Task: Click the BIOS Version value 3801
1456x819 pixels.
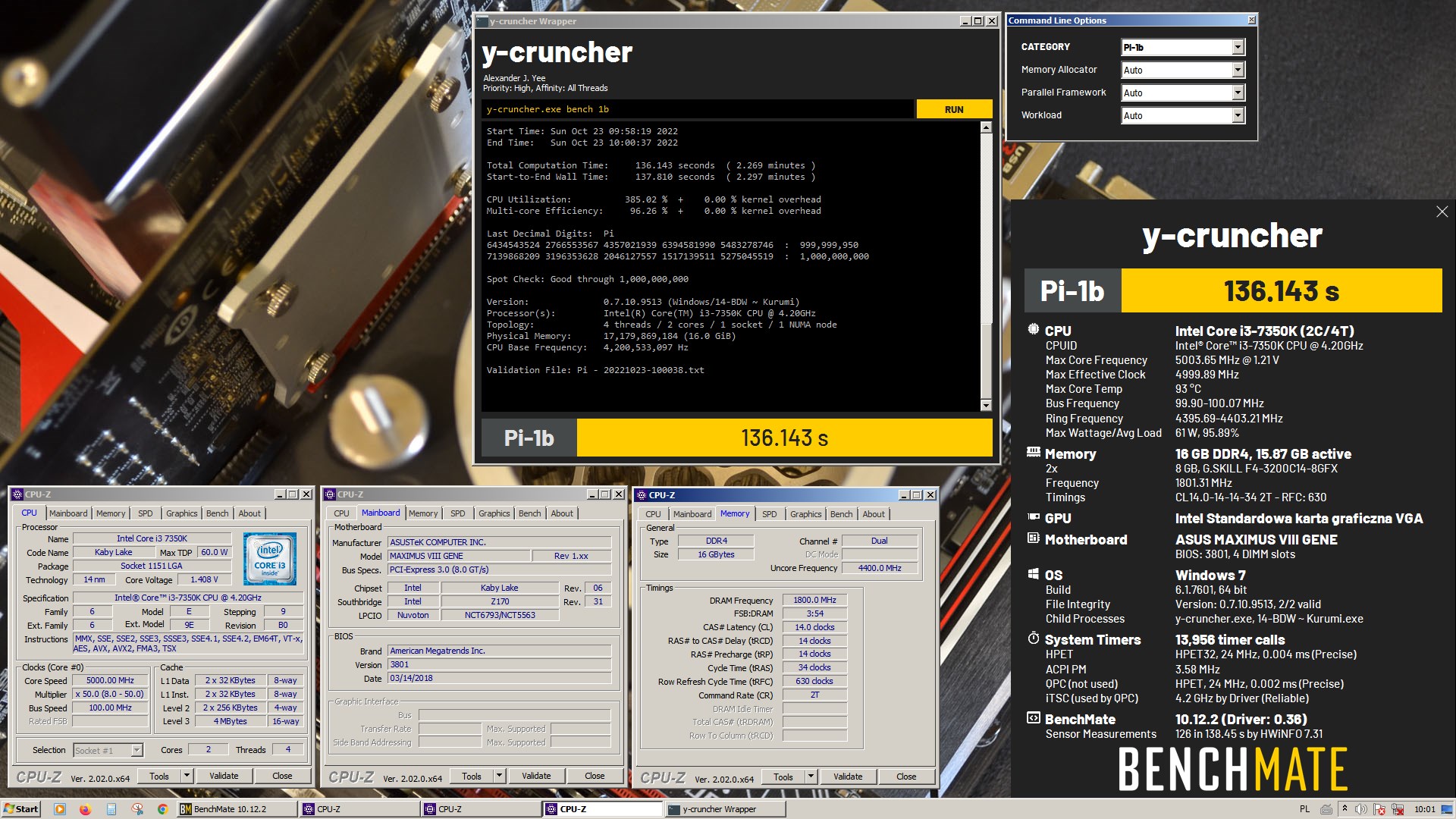Action: point(500,664)
